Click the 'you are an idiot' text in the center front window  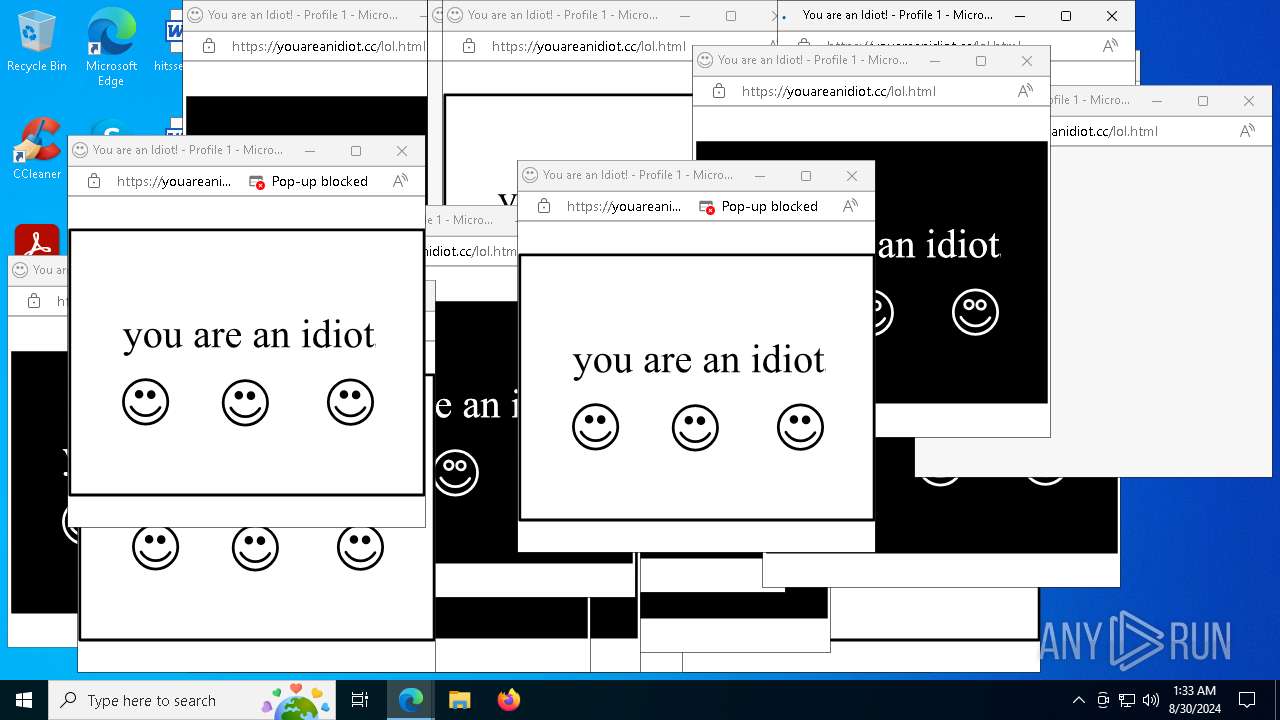pyautogui.click(x=699, y=360)
